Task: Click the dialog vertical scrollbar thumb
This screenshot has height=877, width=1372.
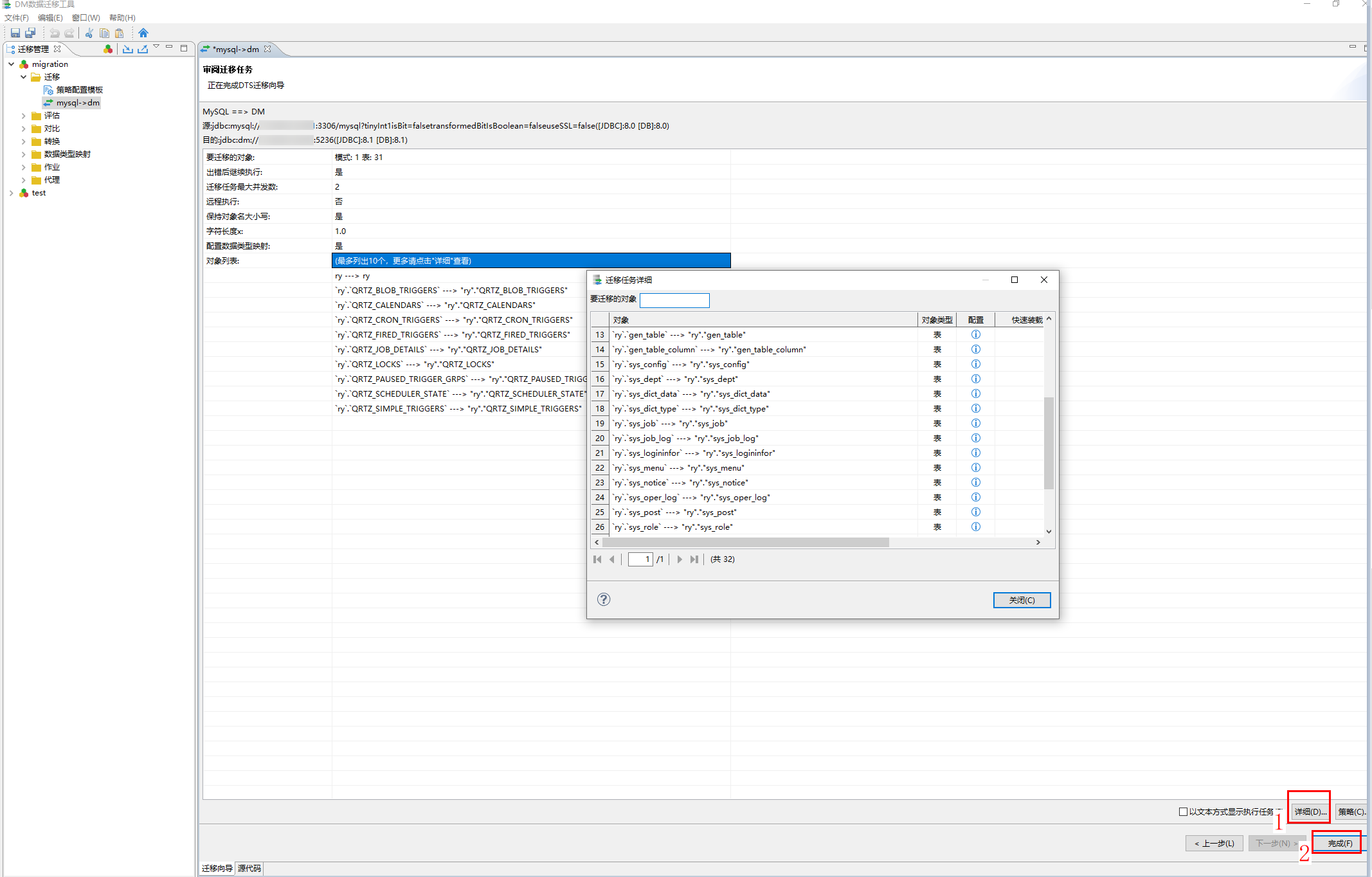Action: (1049, 442)
